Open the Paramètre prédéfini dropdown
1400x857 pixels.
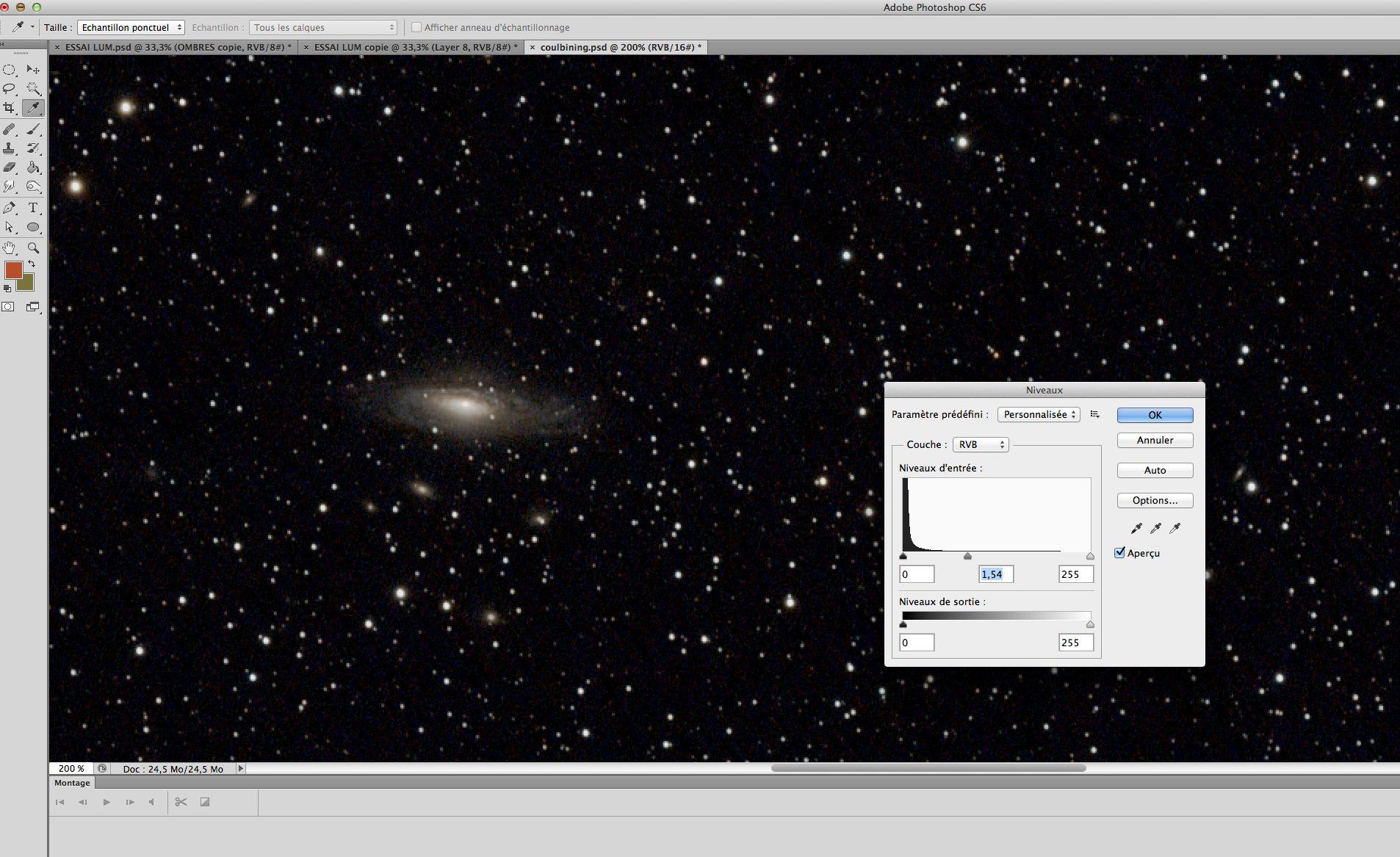point(1039,415)
